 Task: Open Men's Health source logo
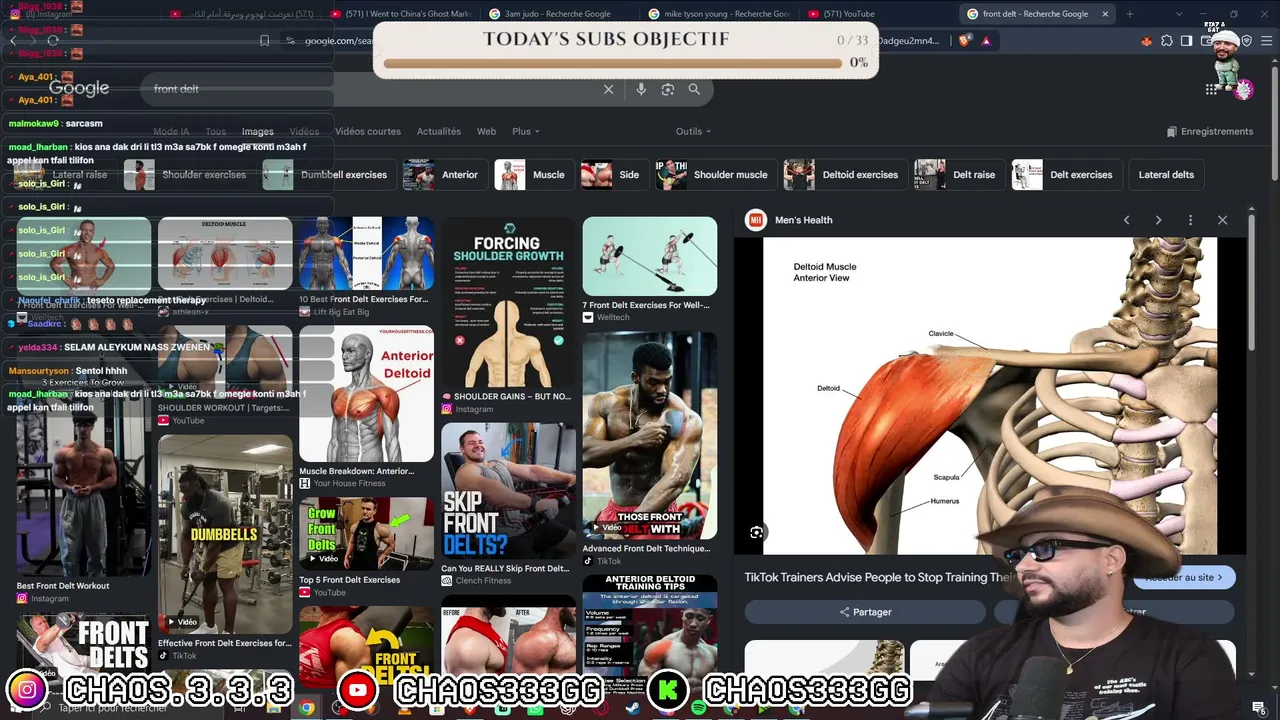coord(756,220)
